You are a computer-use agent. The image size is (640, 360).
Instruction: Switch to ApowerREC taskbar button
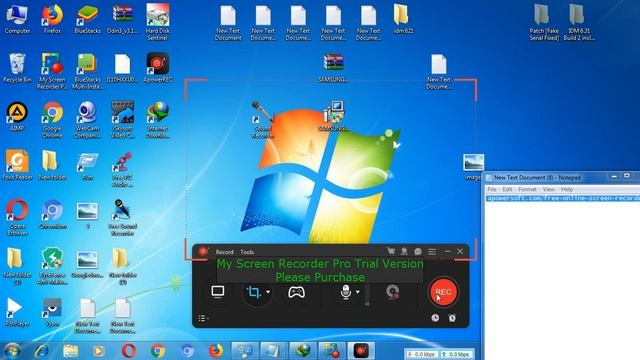[361, 351]
